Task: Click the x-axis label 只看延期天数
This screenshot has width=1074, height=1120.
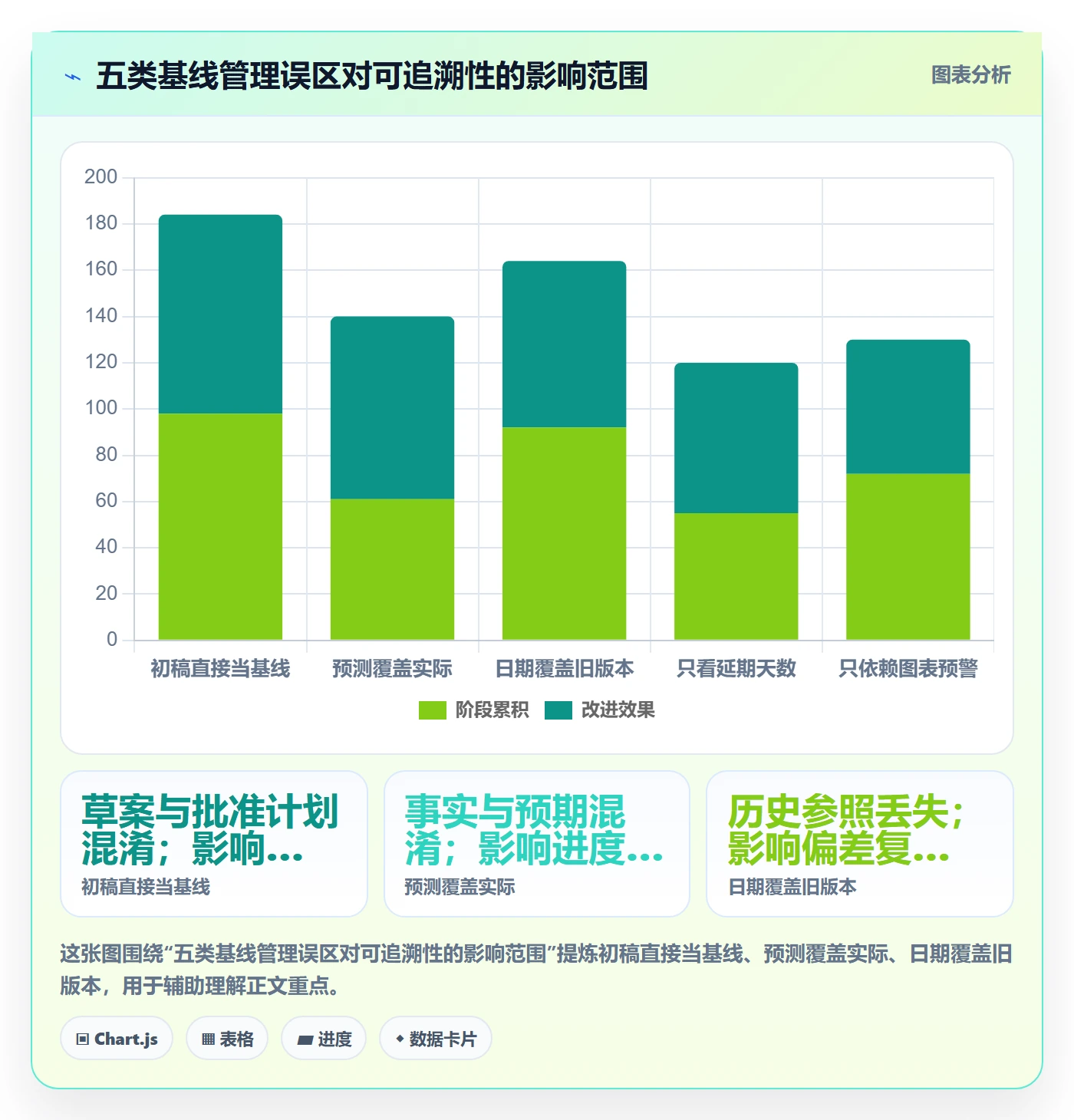Action: pos(736,669)
